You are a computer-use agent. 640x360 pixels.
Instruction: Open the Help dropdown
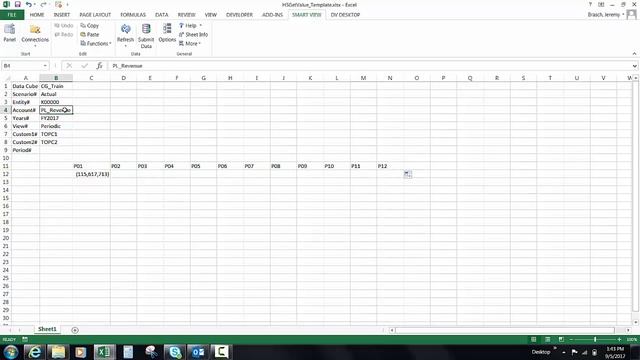(x=191, y=25)
